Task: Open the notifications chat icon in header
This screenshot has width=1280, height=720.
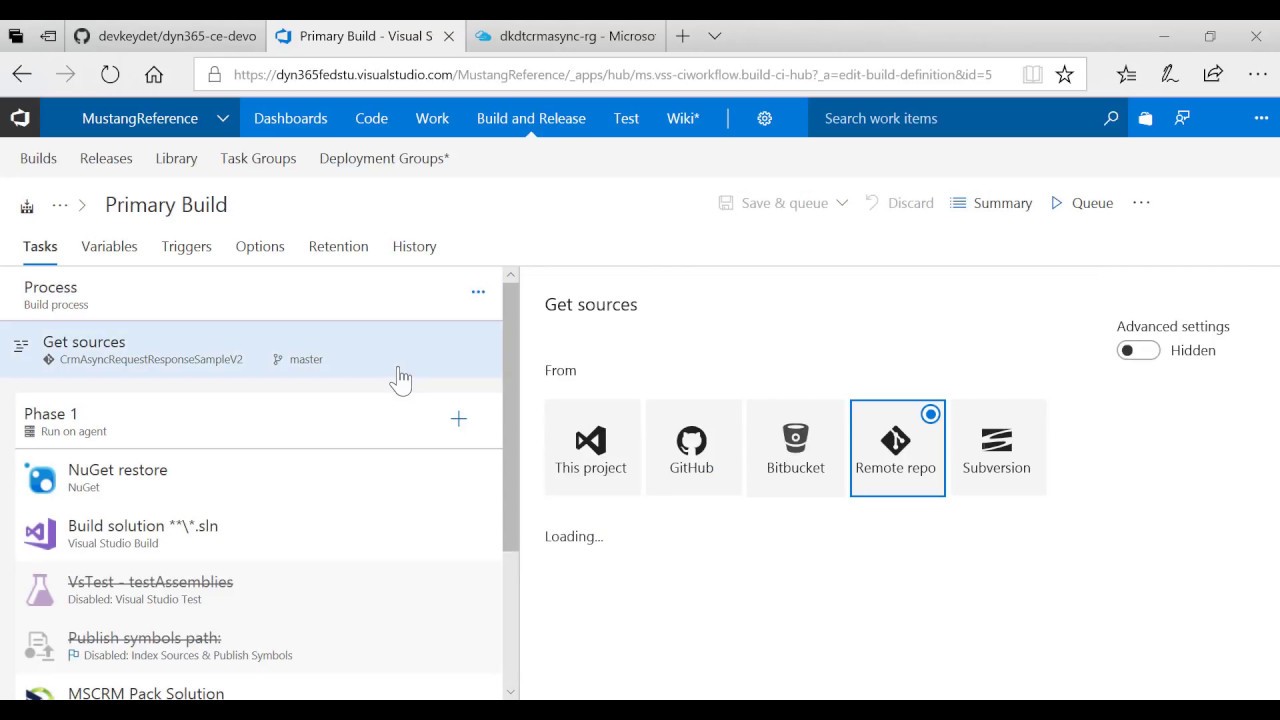Action: tap(1183, 118)
